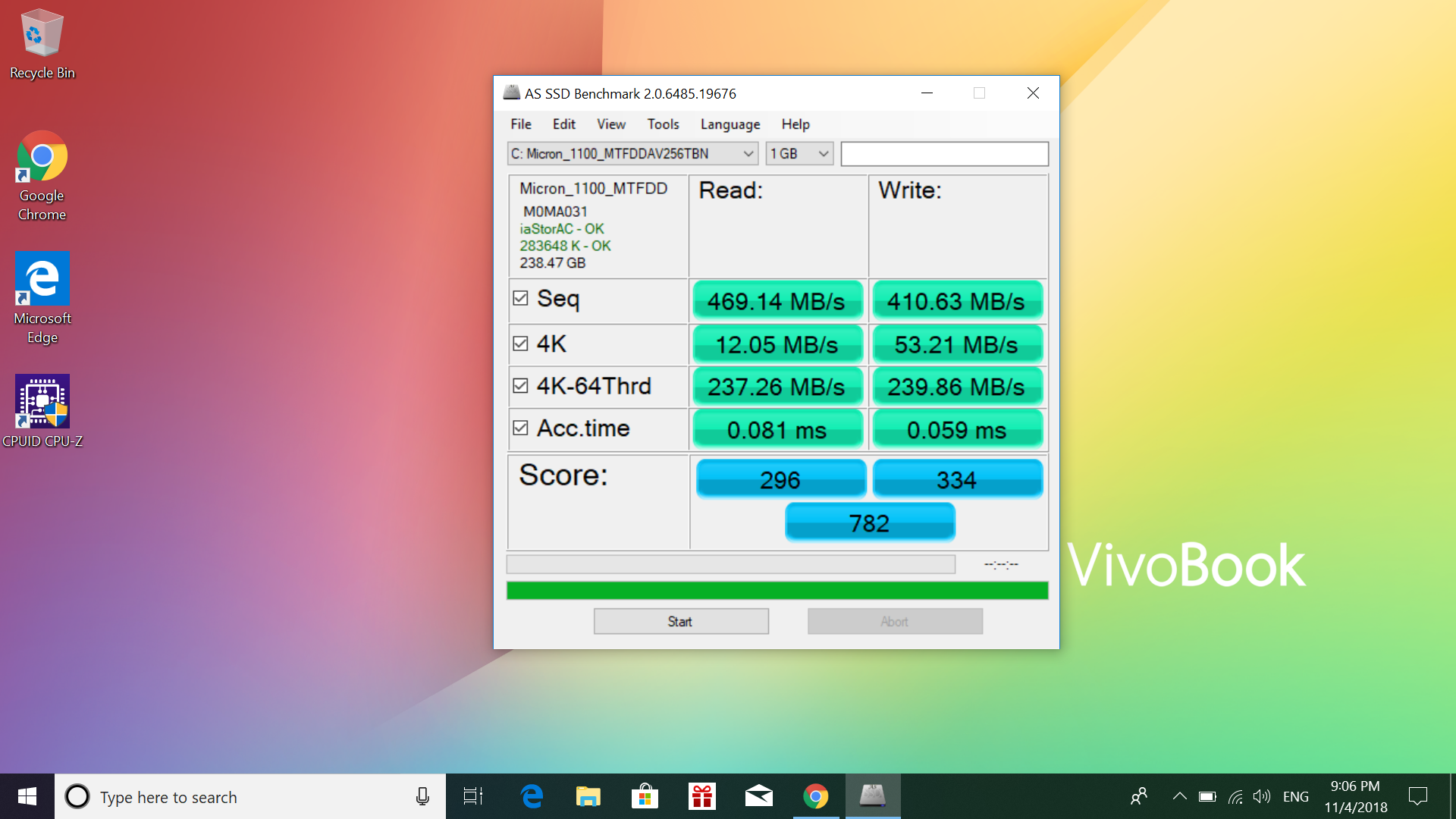Open the Recycle Bin desktop icon
Viewport: 1456px width, 819px height.
pyautogui.click(x=42, y=44)
